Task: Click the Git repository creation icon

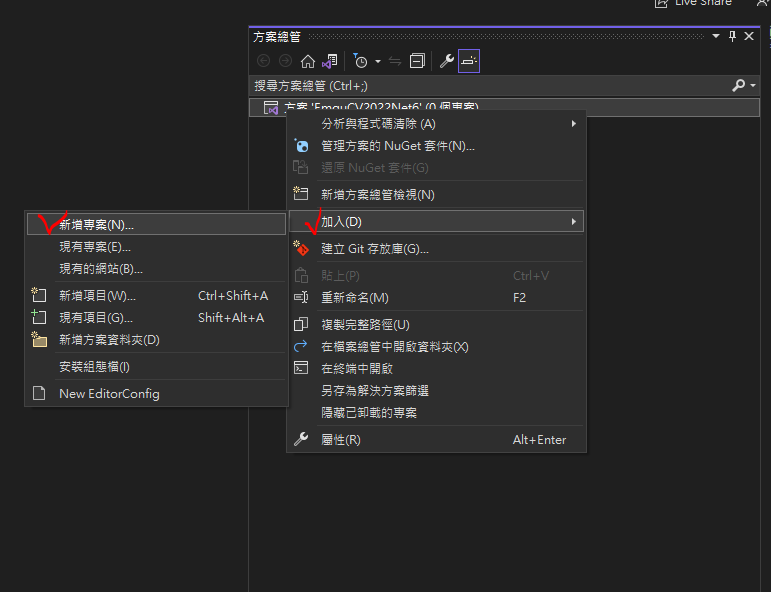Action: click(301, 248)
